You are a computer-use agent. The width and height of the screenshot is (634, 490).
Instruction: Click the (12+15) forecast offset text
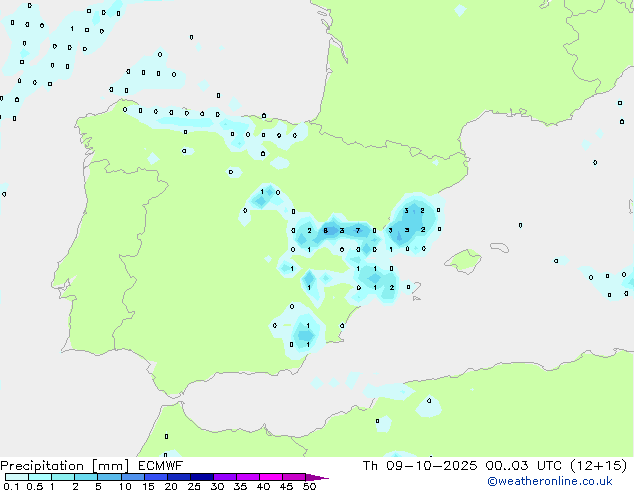click(598, 466)
